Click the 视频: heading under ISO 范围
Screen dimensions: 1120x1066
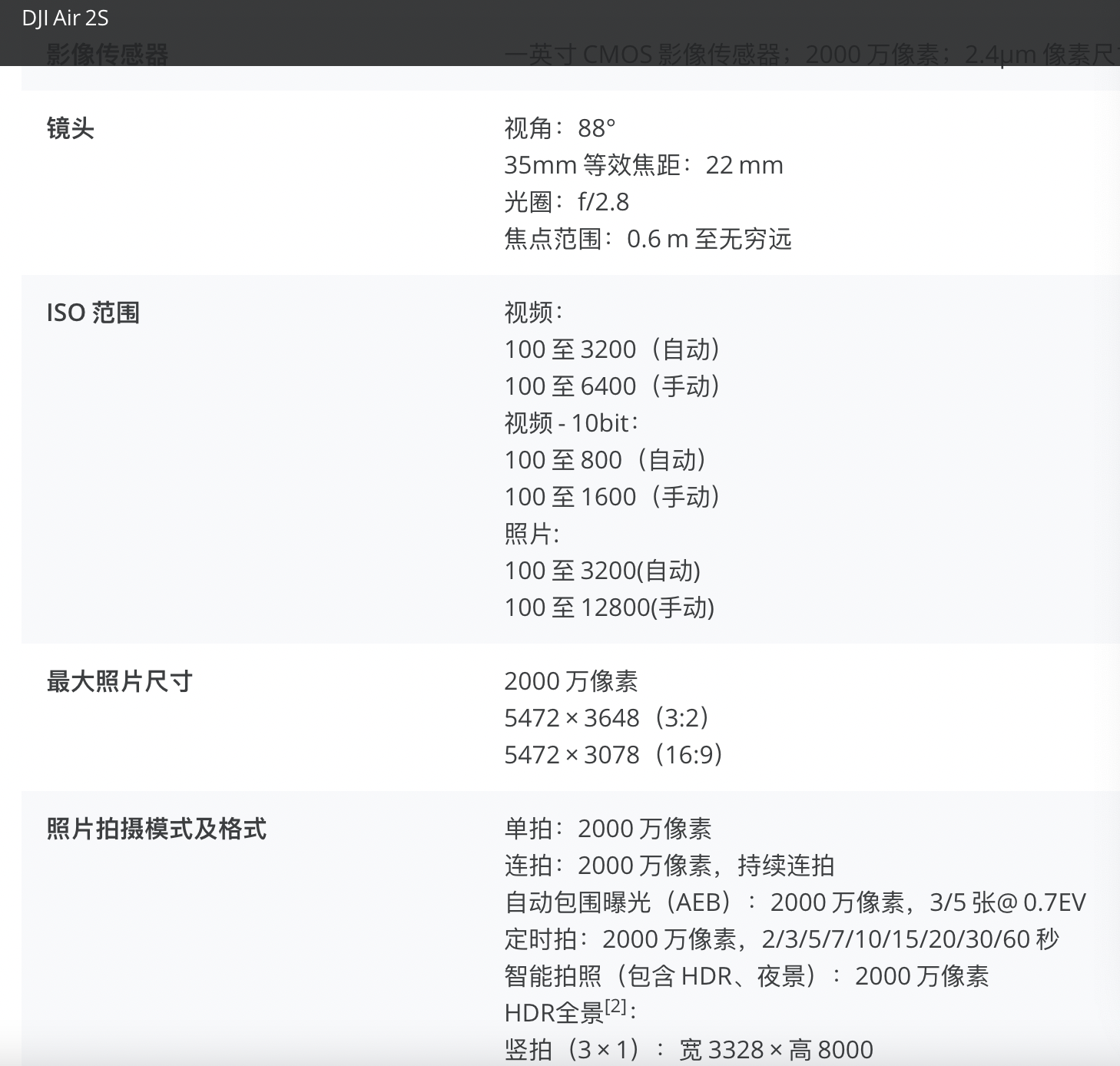[x=534, y=313]
